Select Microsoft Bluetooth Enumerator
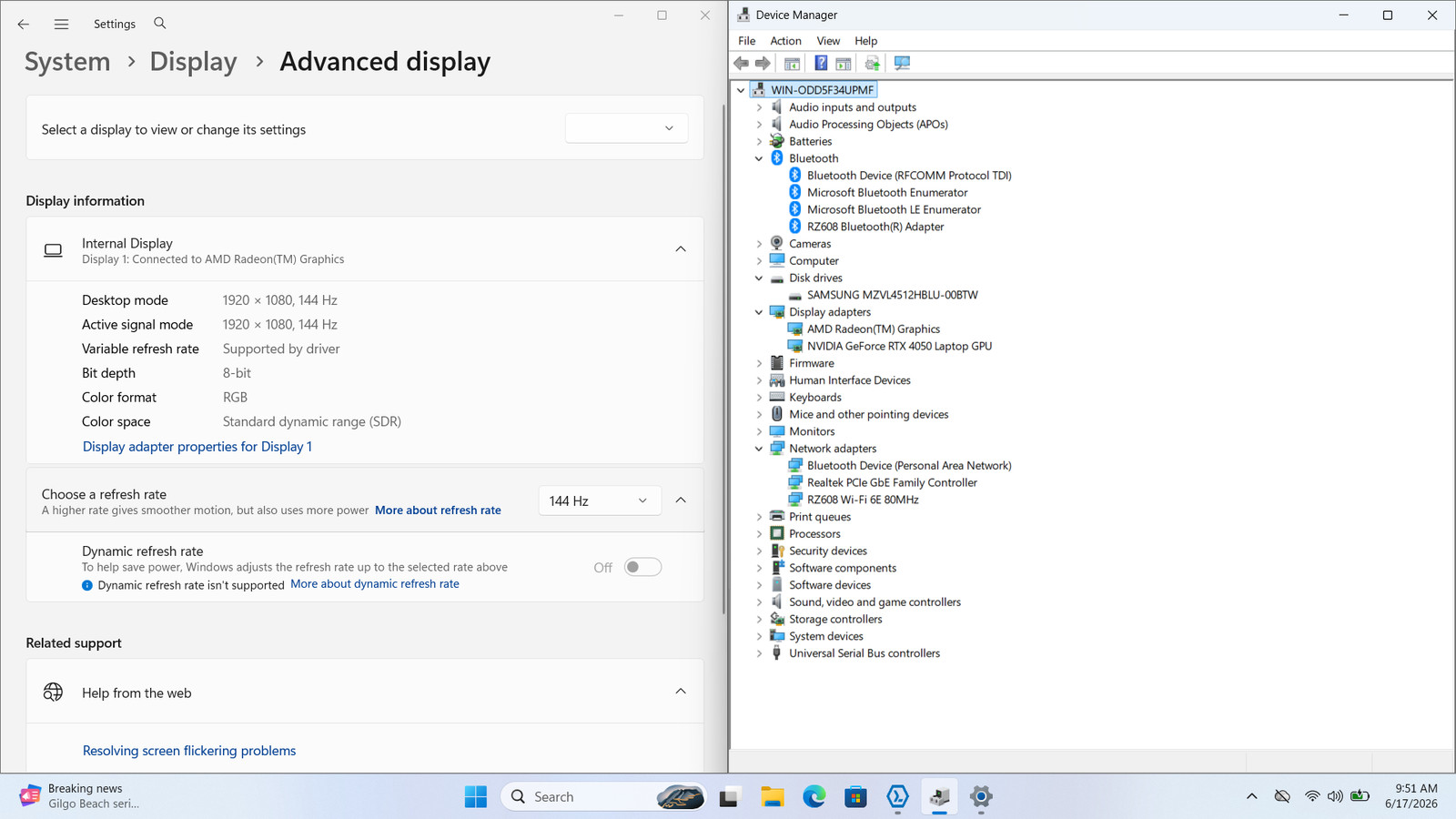The width and height of the screenshot is (1456, 819). coord(887,193)
